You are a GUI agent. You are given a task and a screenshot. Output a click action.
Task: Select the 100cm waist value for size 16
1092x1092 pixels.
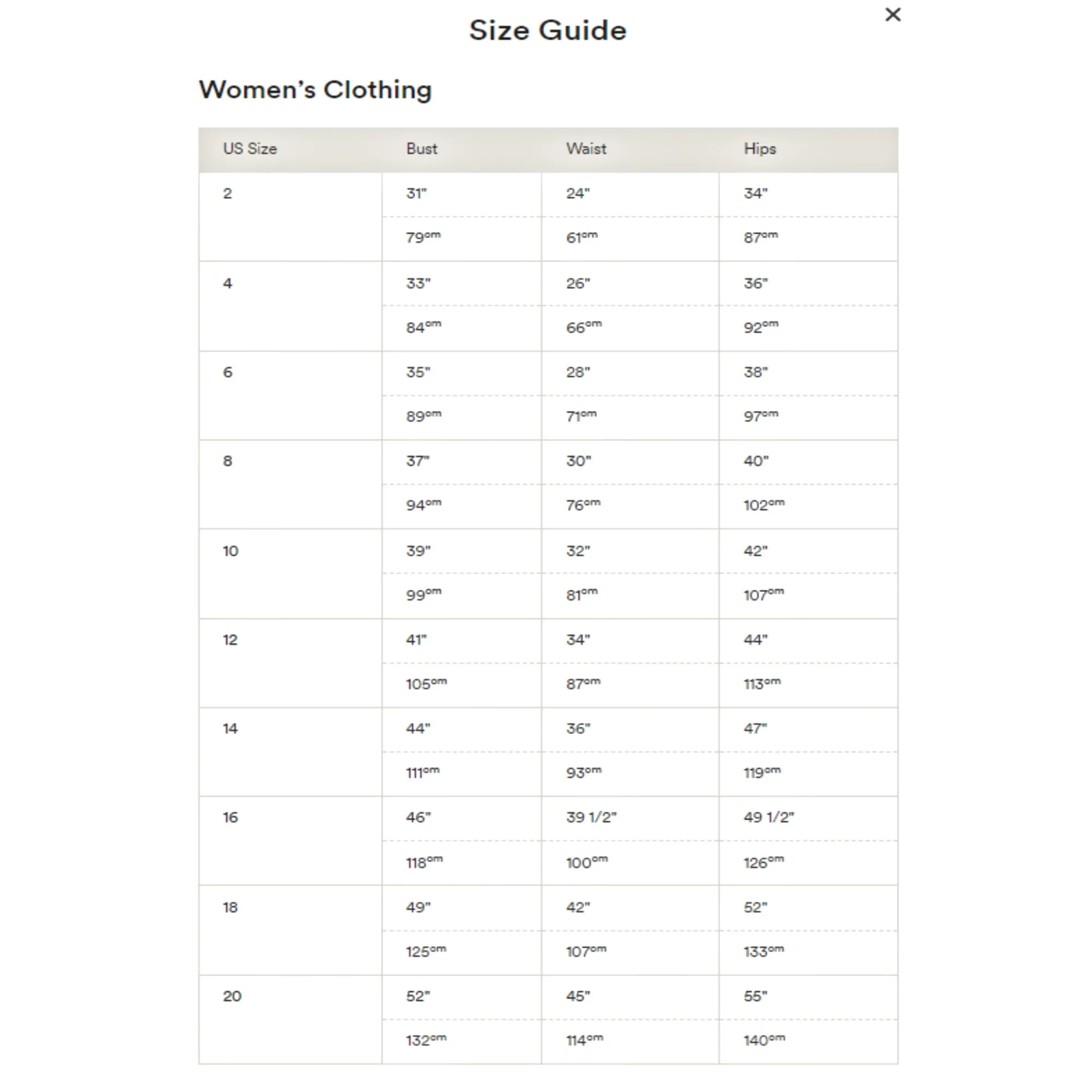[x=587, y=863]
